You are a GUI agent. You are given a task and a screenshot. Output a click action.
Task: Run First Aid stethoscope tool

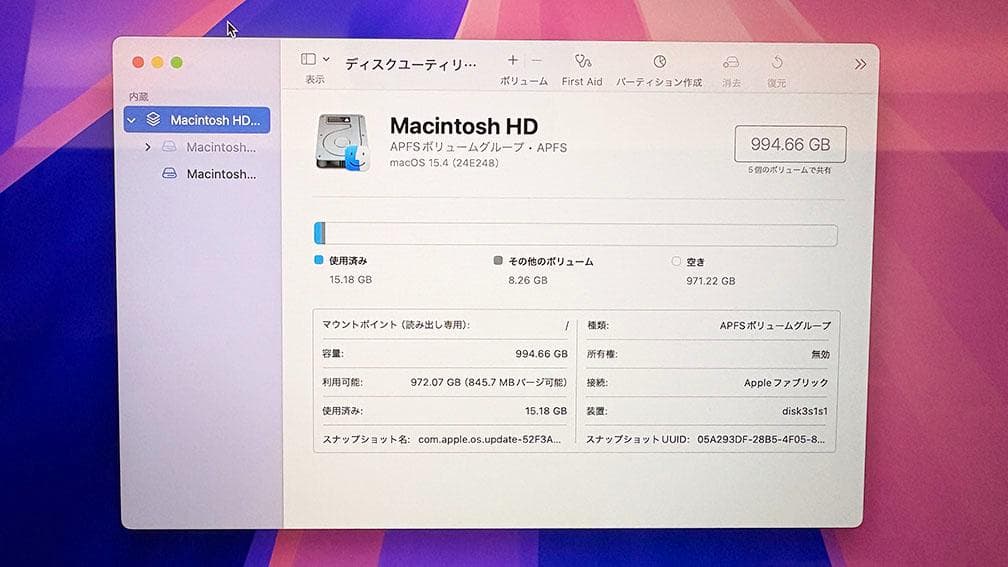click(582, 62)
